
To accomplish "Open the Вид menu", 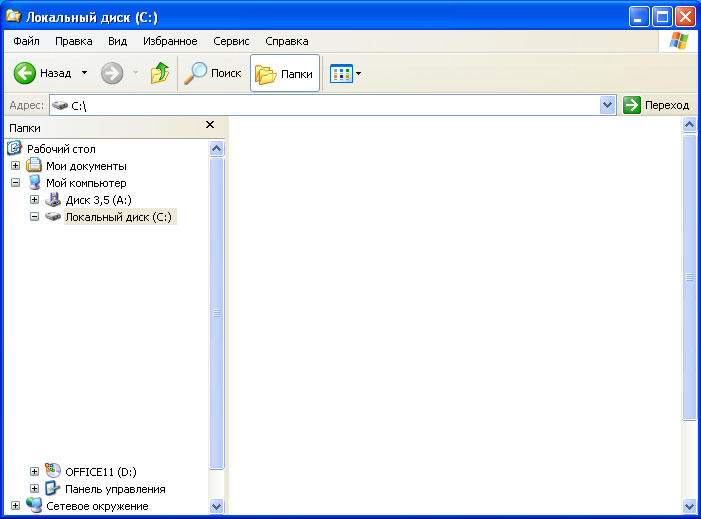I will [x=118, y=41].
